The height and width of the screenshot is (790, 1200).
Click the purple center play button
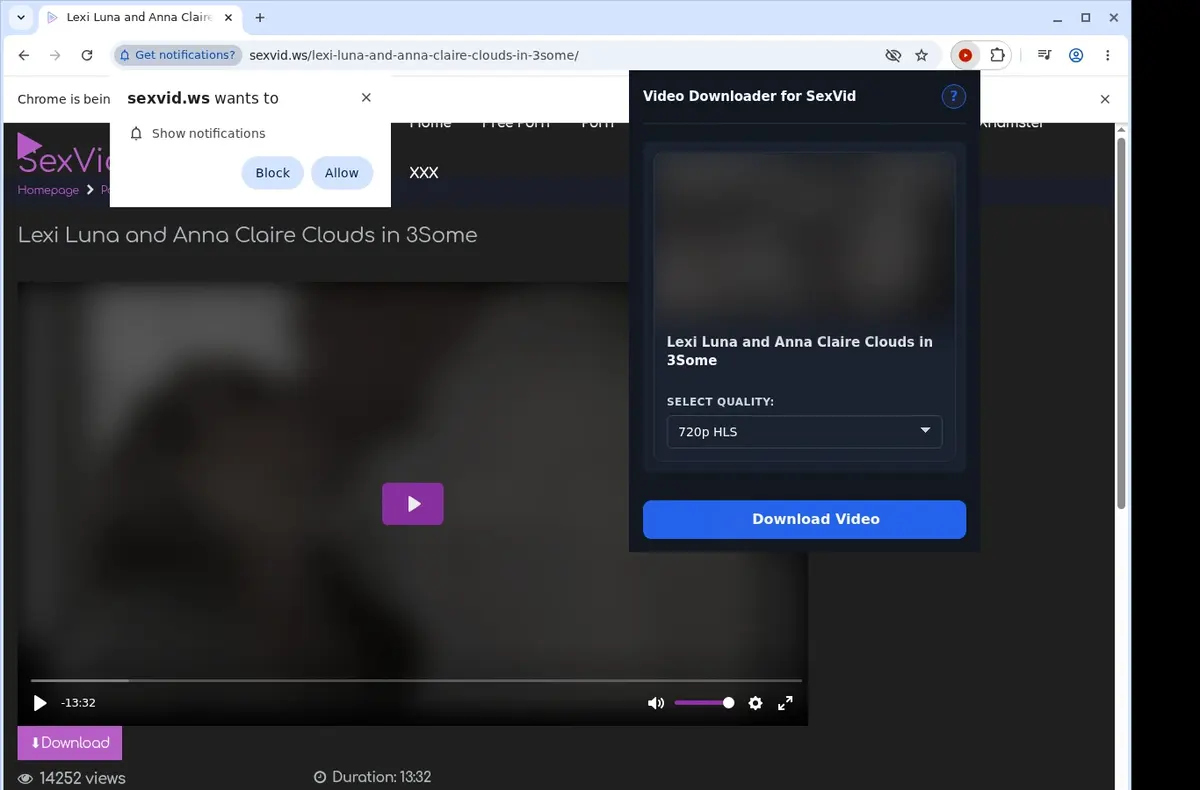pyautogui.click(x=413, y=504)
